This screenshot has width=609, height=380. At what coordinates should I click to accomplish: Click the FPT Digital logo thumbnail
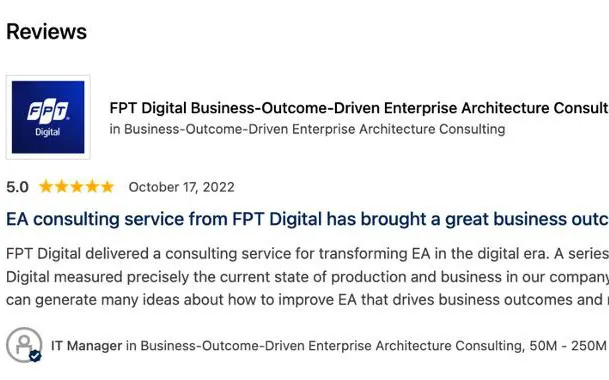(x=48, y=117)
